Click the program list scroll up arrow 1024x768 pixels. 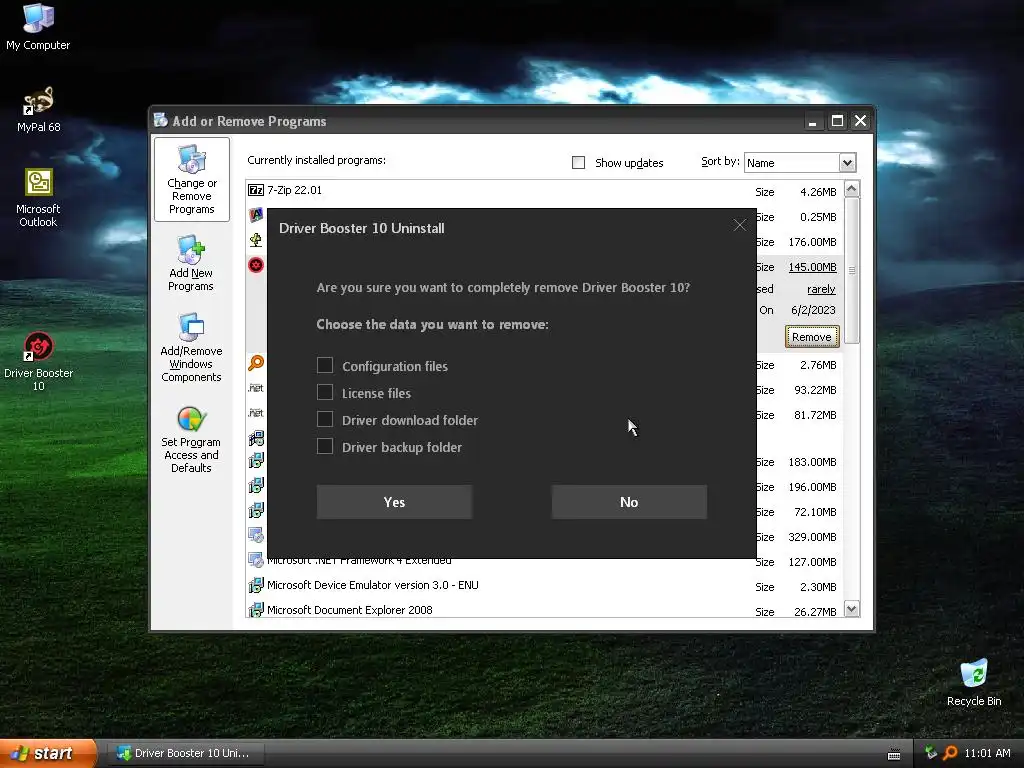[x=852, y=189]
